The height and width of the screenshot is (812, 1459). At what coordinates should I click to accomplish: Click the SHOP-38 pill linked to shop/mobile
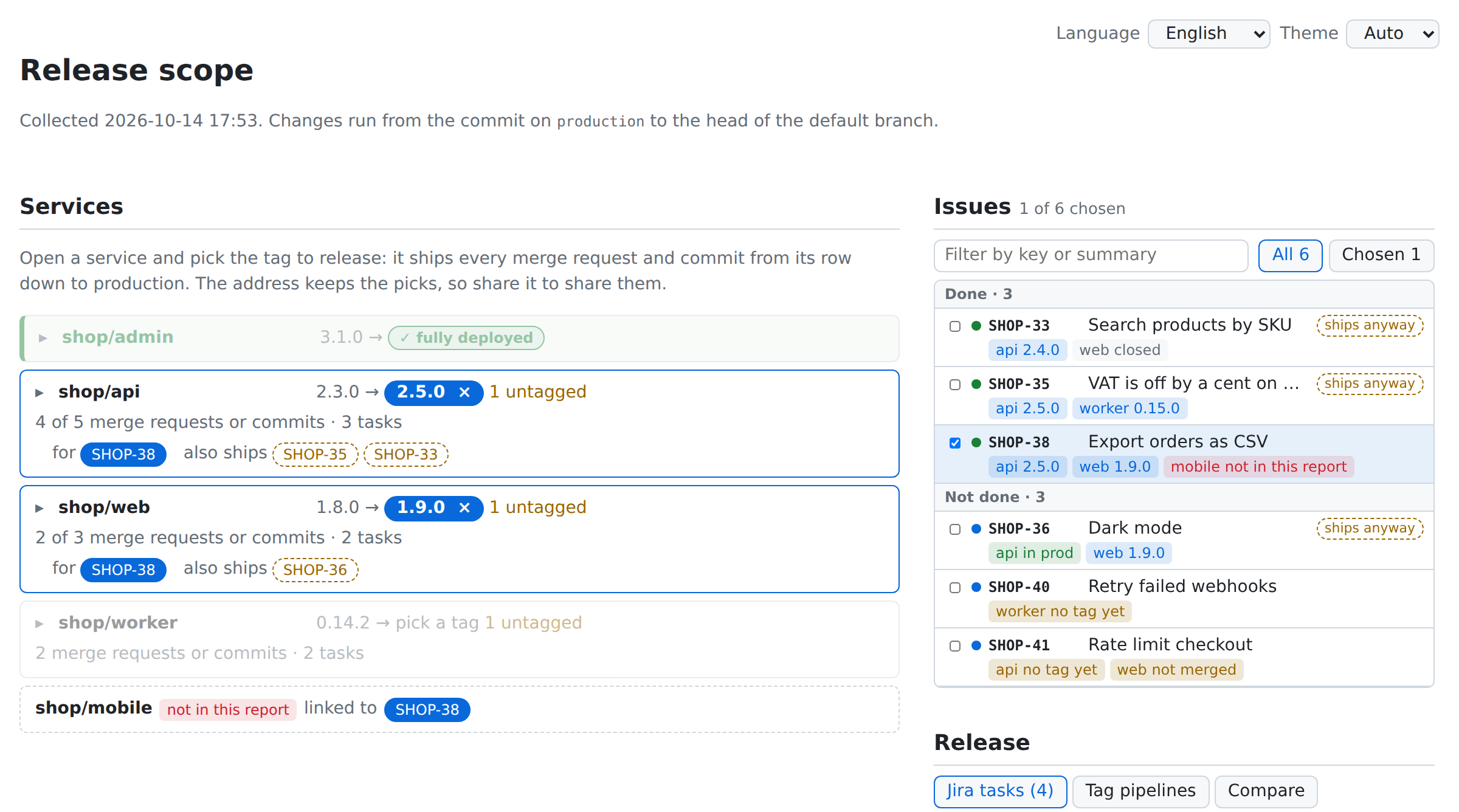[x=427, y=710]
